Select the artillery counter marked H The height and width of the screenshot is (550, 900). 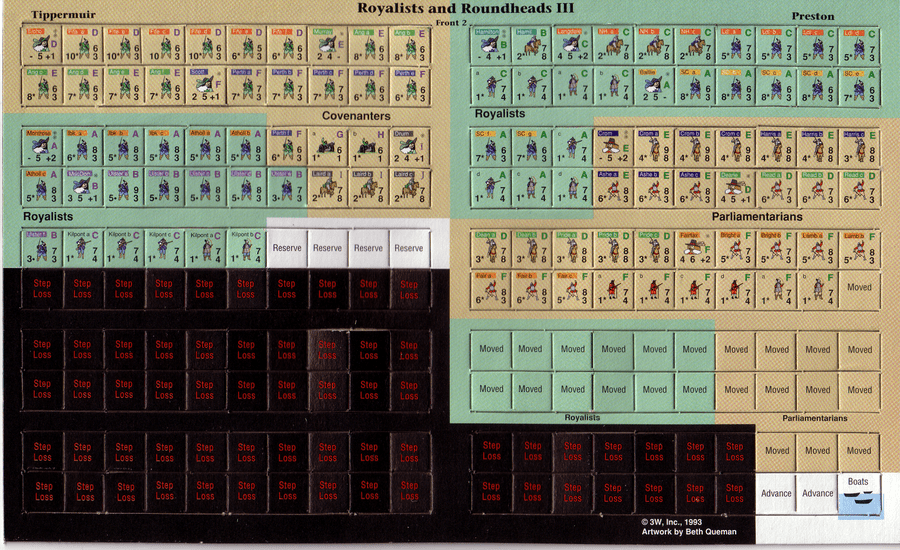(368, 146)
